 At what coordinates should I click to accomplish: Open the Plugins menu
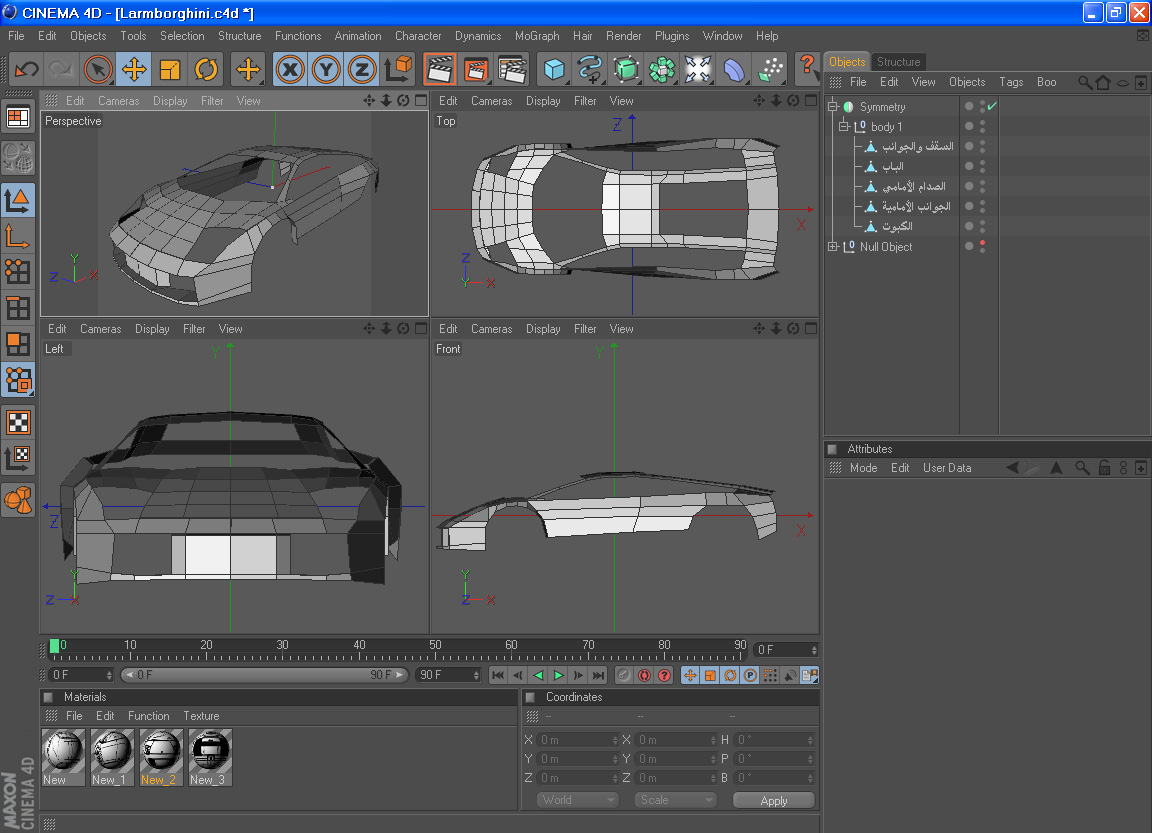[672, 36]
